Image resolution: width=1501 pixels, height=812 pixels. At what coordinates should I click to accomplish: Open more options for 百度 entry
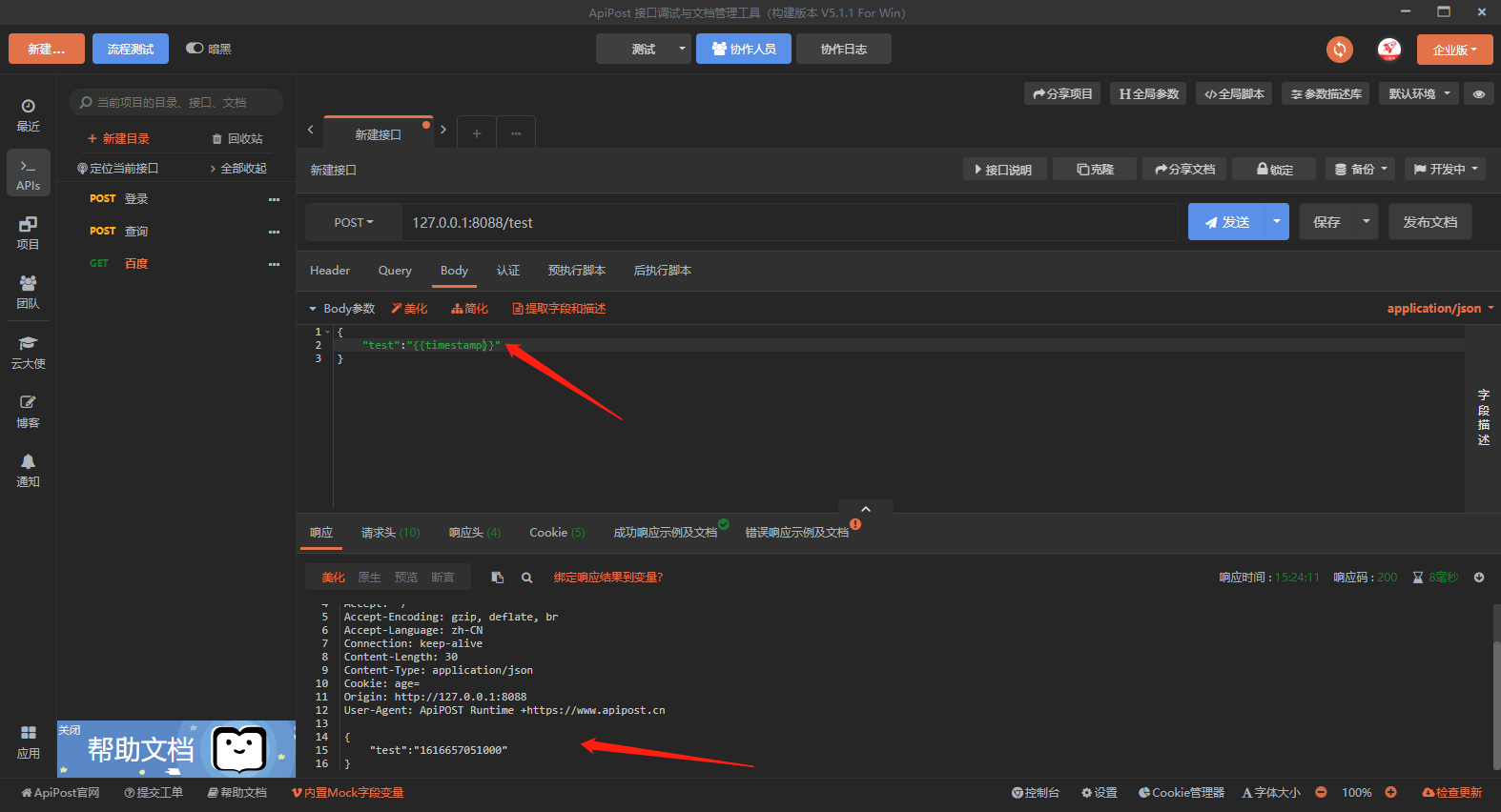click(274, 264)
